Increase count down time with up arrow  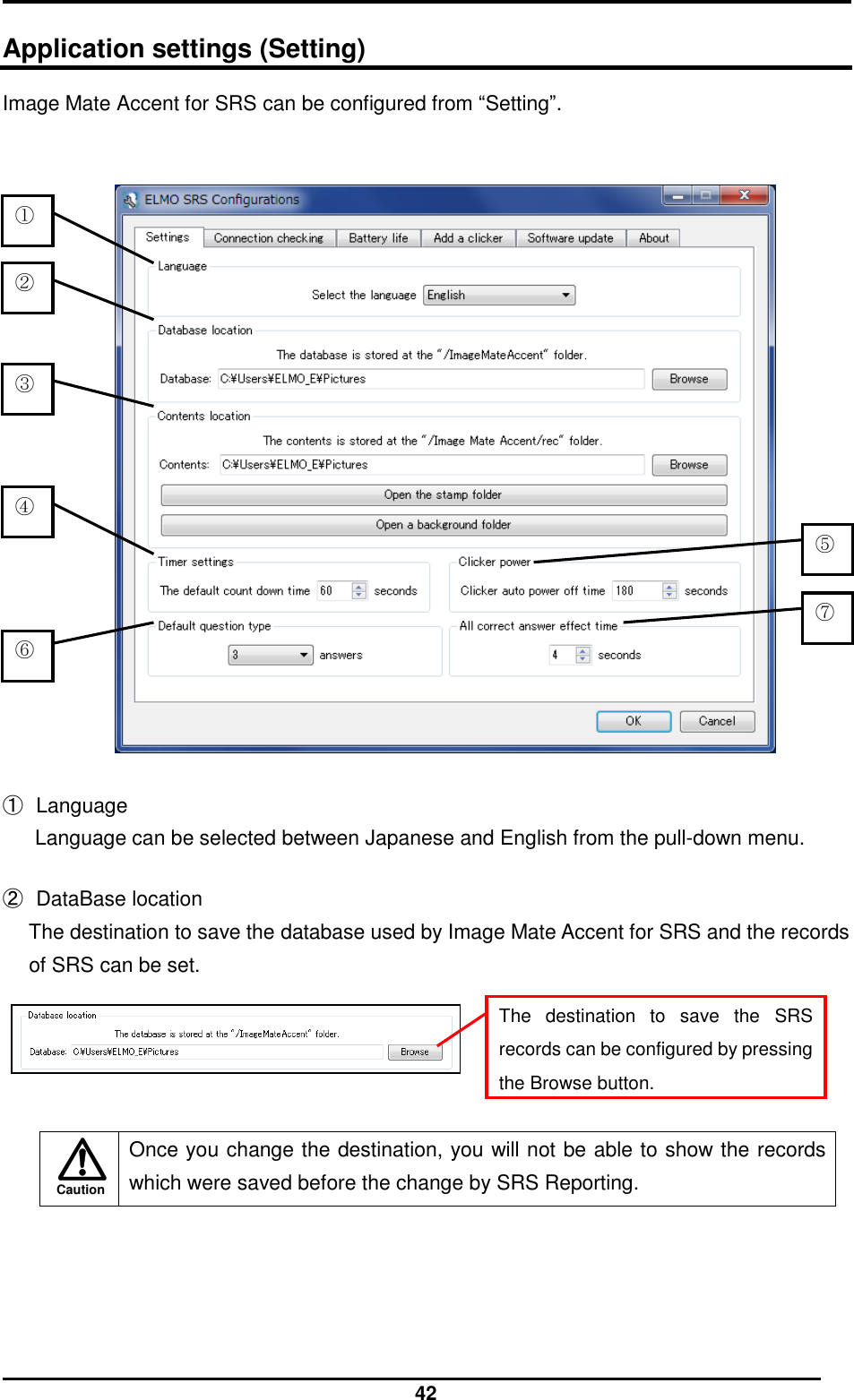[359, 587]
